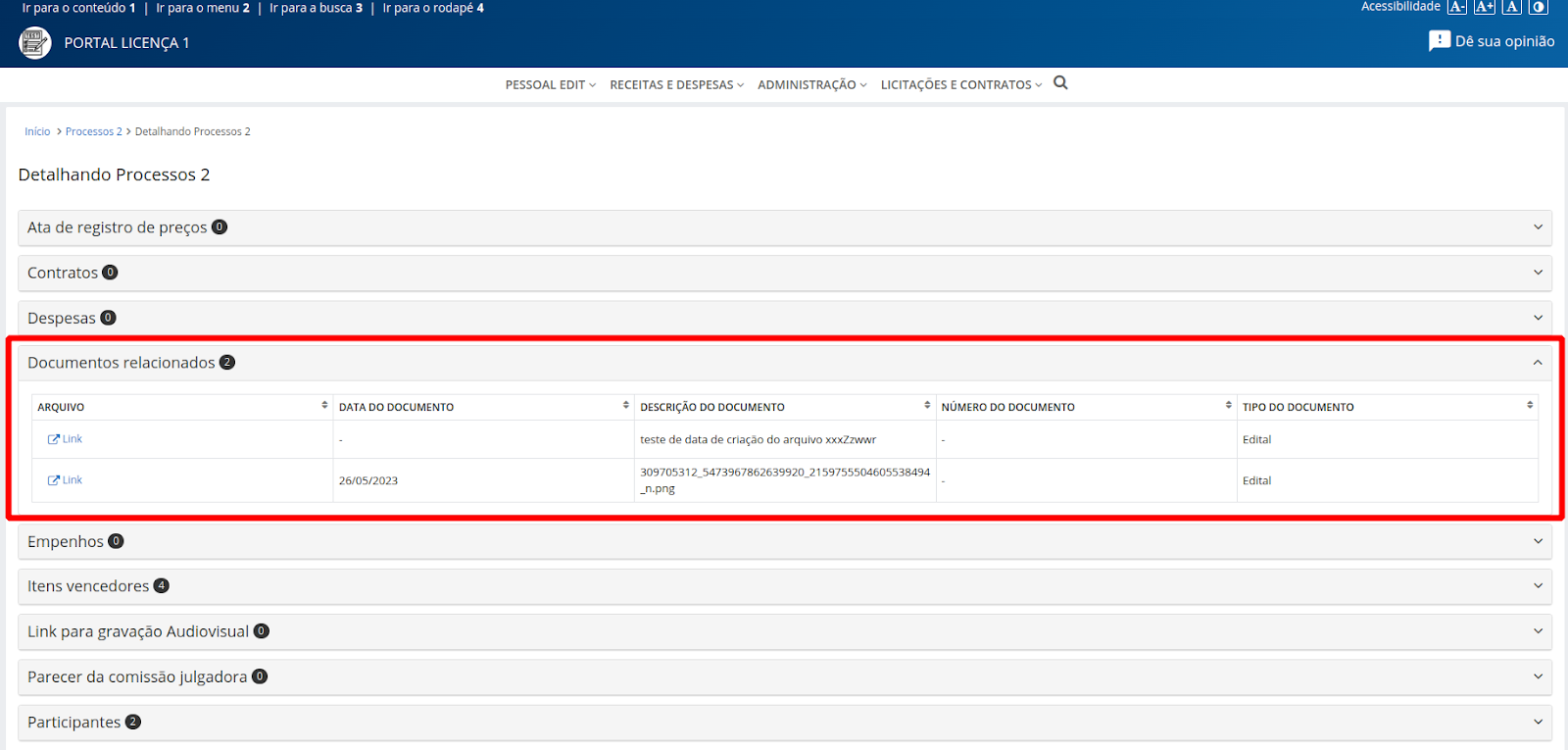1568x750 pixels.
Task: Open the Pessoal Edit menu
Action: click(x=551, y=85)
